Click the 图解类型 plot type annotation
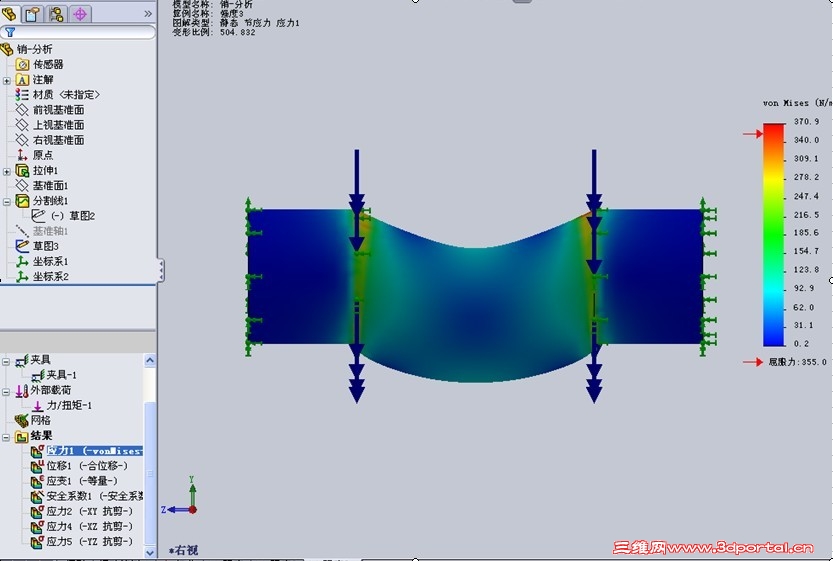Viewport: 833px width, 561px height. point(236,23)
